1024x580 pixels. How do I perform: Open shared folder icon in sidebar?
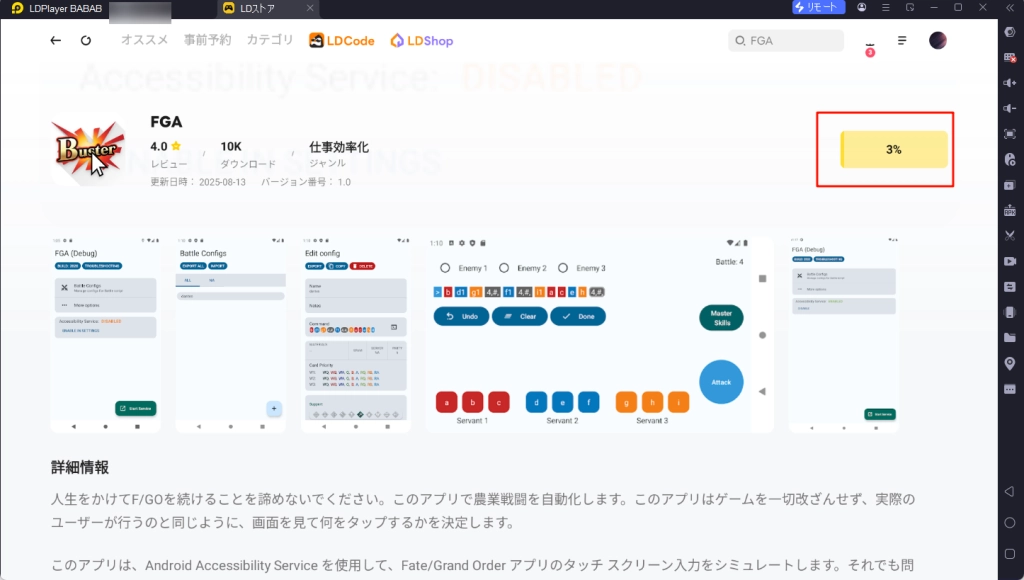click(1010, 338)
